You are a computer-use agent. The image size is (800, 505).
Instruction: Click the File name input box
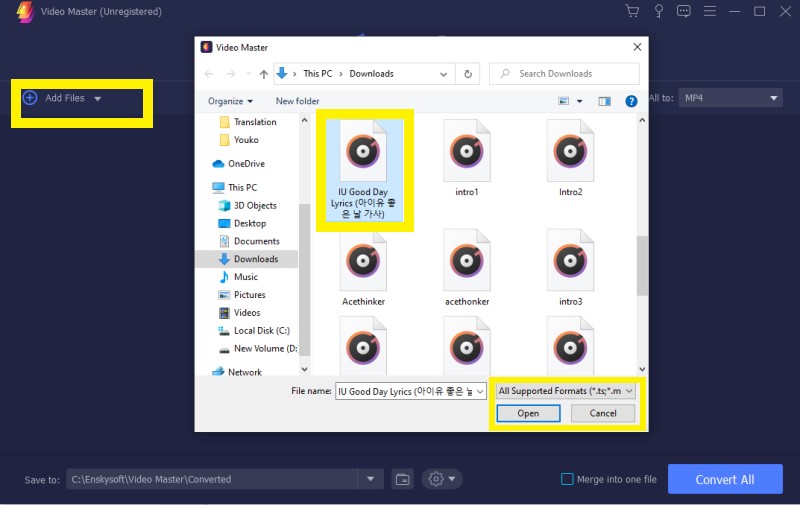[406, 391]
